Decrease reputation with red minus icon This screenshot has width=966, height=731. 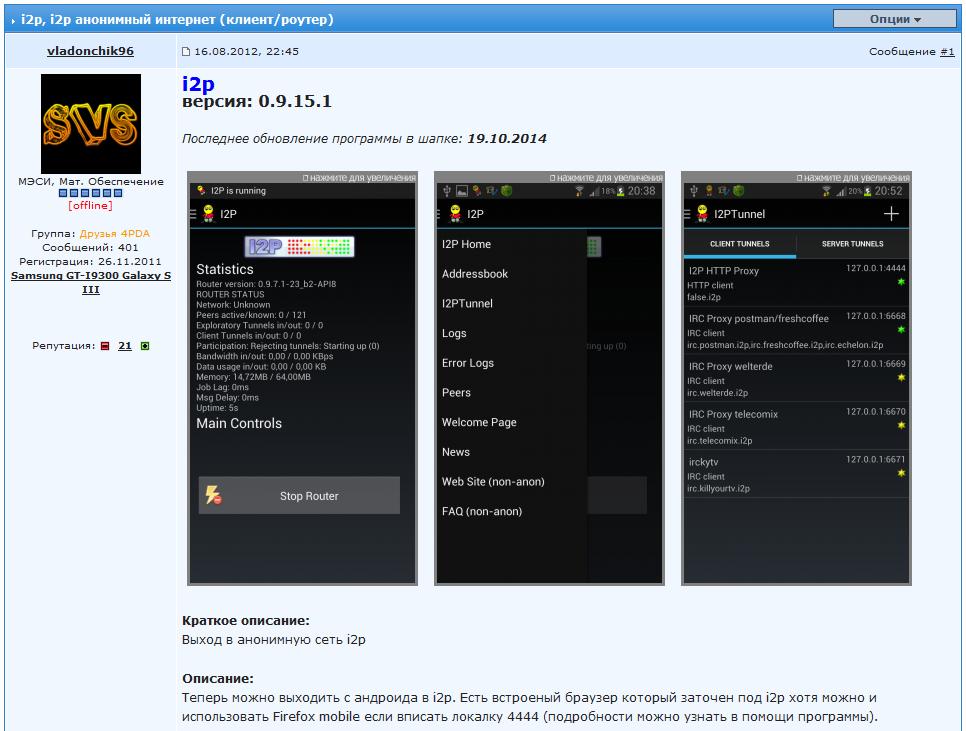[105, 346]
